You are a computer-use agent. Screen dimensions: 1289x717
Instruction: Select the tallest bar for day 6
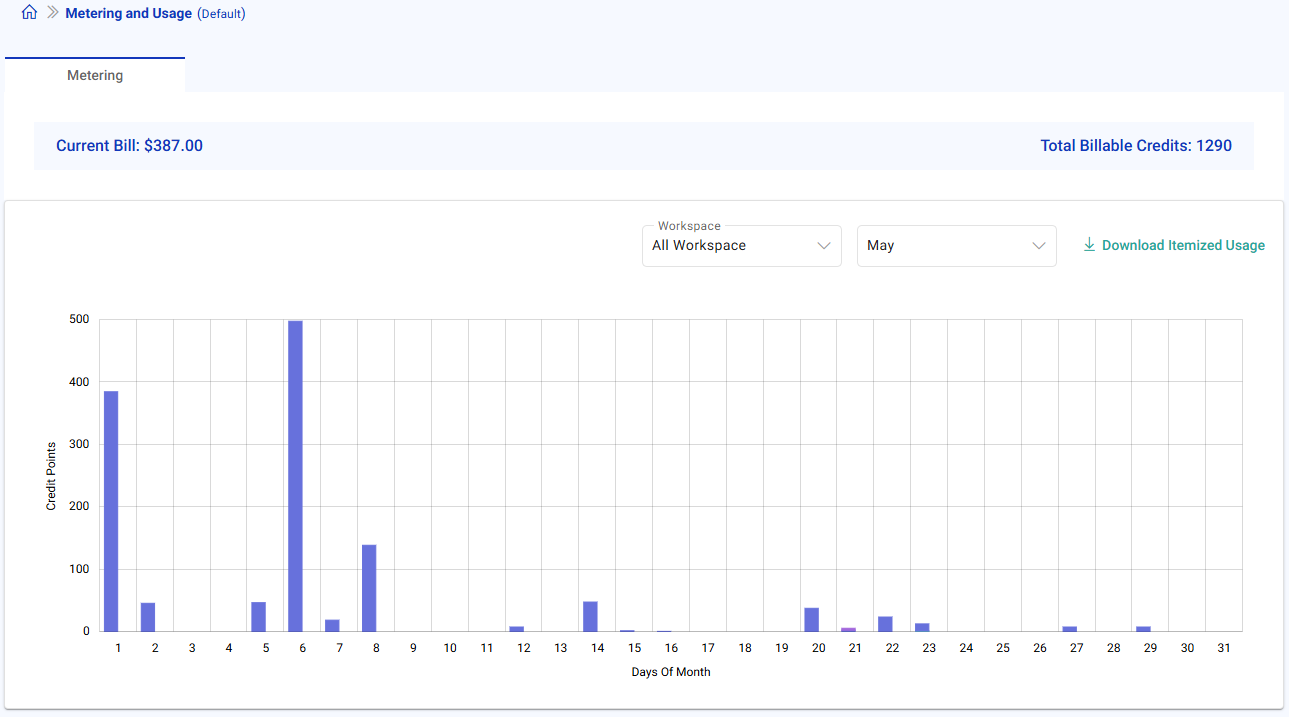pos(295,475)
